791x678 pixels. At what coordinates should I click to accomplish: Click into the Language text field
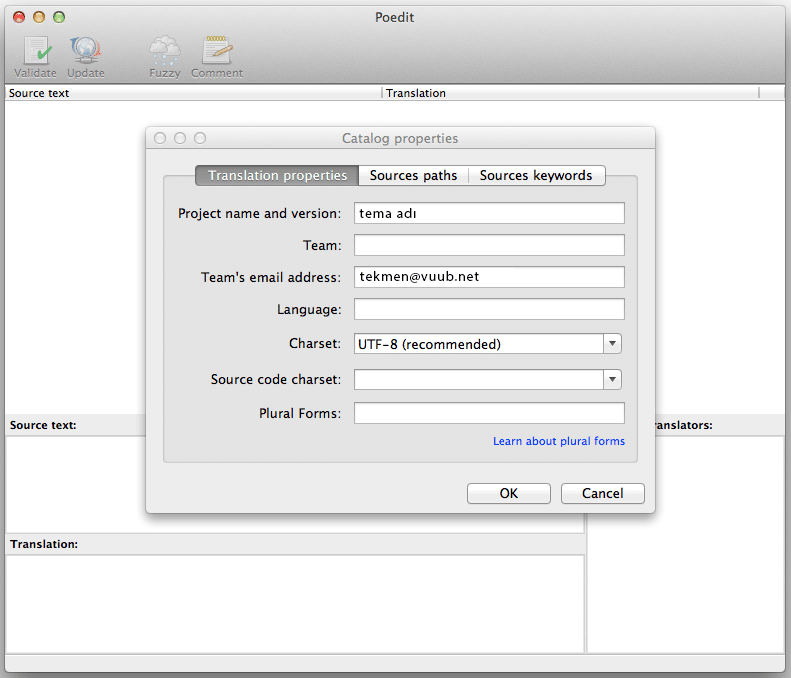(x=489, y=309)
